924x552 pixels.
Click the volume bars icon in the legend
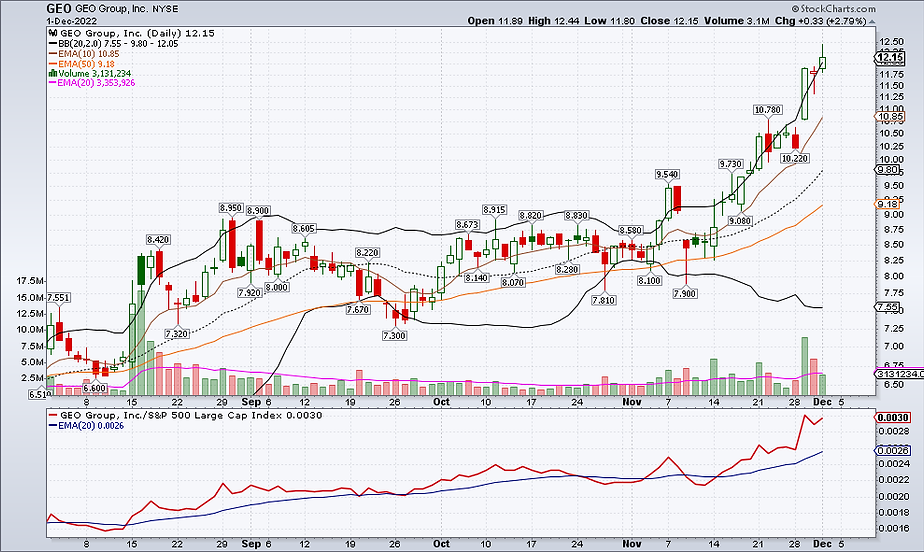(x=52, y=74)
